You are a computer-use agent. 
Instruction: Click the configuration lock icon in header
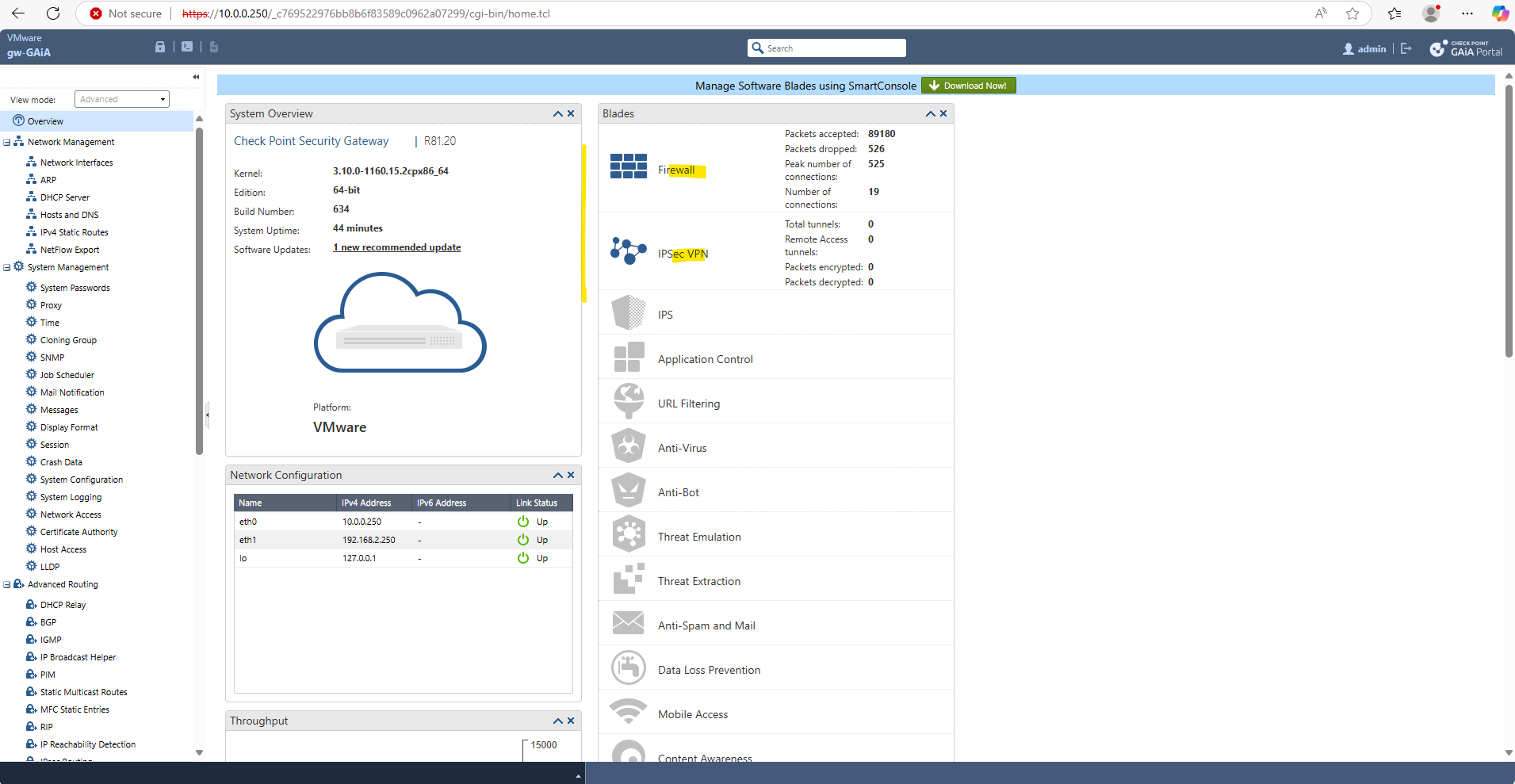(160, 47)
